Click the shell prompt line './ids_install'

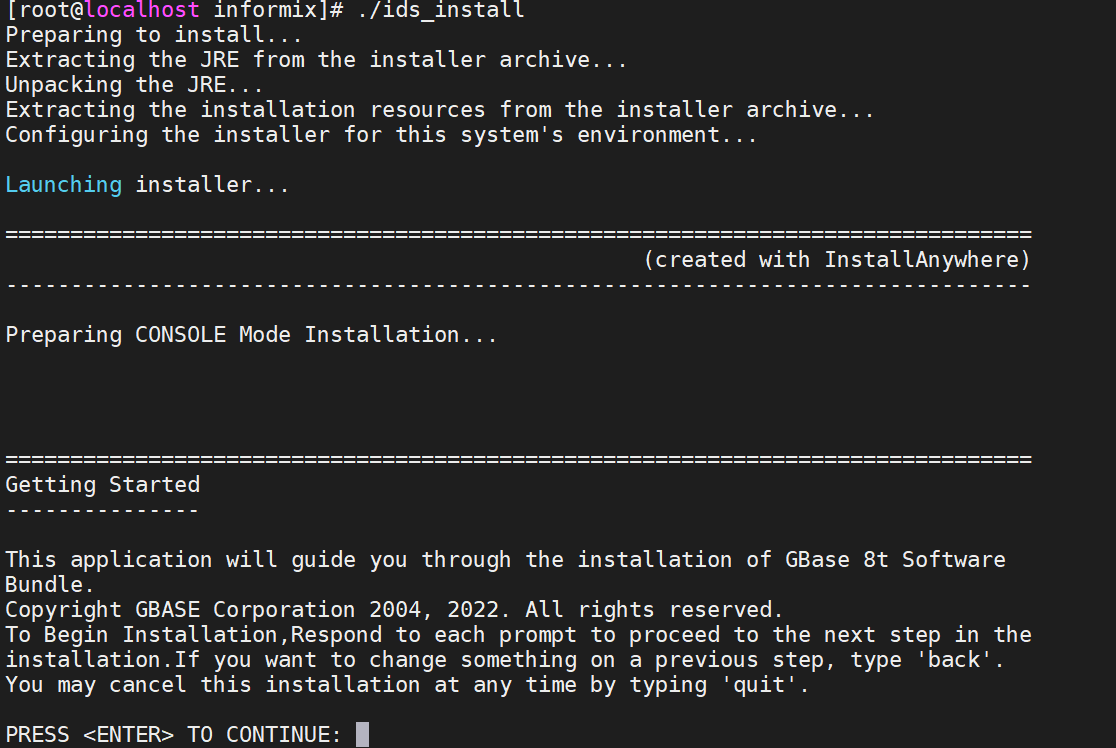(265, 11)
